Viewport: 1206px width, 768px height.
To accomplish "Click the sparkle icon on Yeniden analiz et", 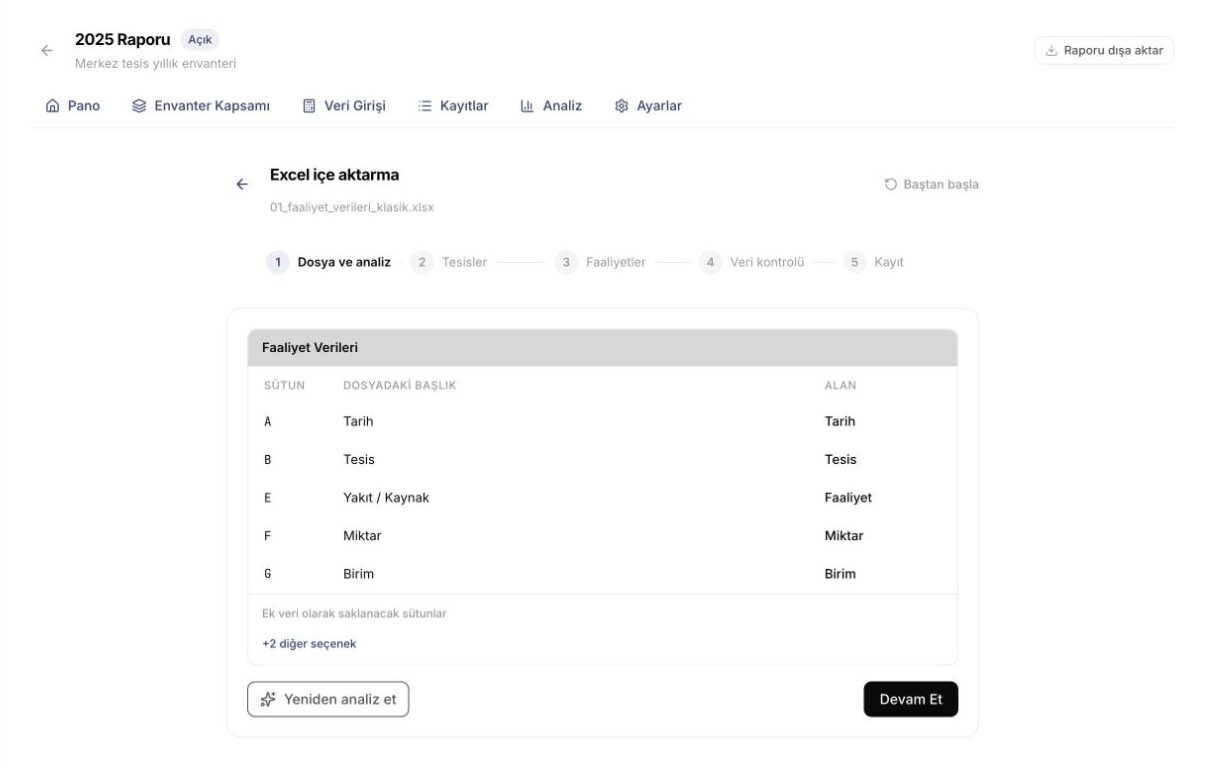I will 268,700.
